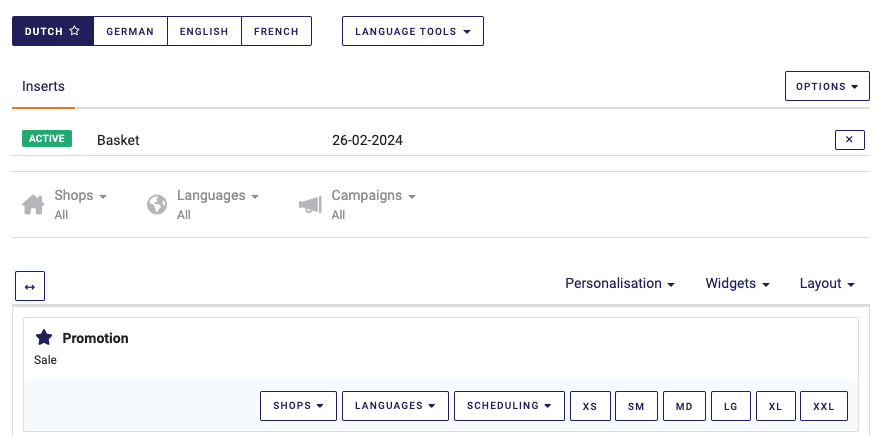Select the Inserts tab
Image resolution: width=878 pixels, height=436 pixels.
pyautogui.click(x=43, y=87)
